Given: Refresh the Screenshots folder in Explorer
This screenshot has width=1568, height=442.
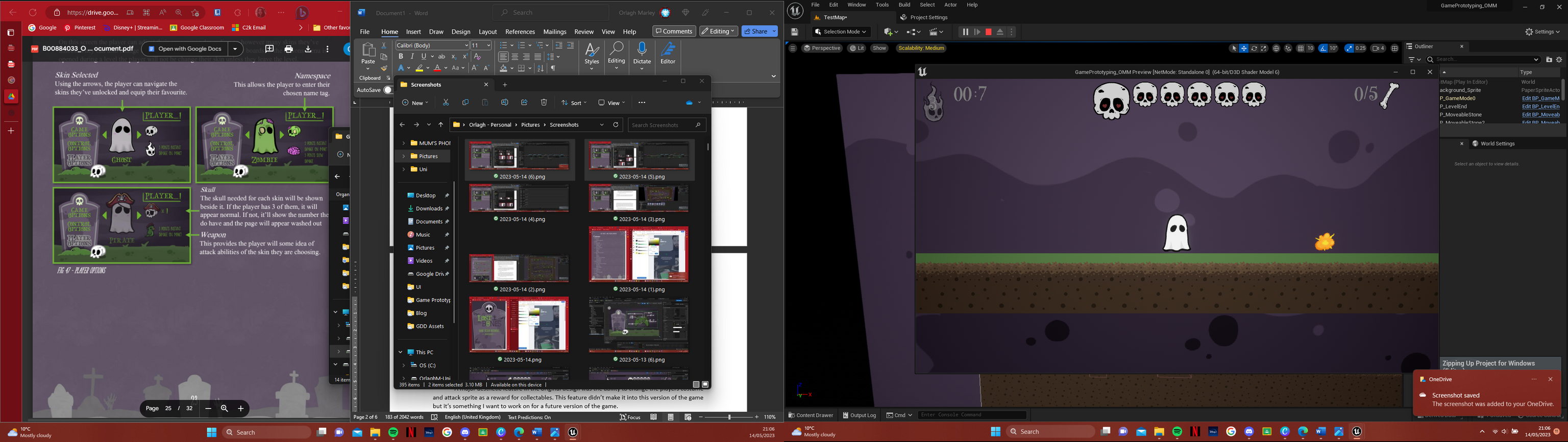Looking at the screenshot, I should tap(616, 125).
